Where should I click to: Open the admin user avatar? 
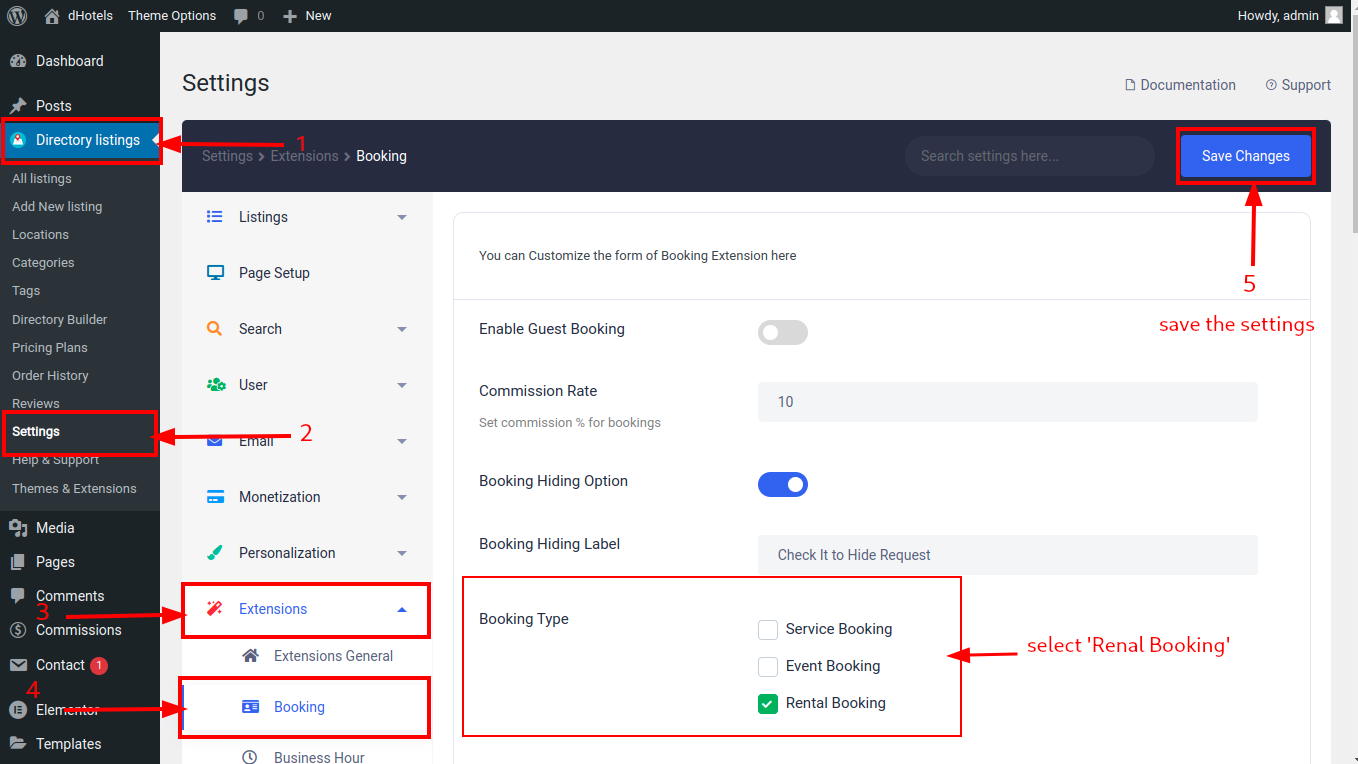pos(1334,15)
